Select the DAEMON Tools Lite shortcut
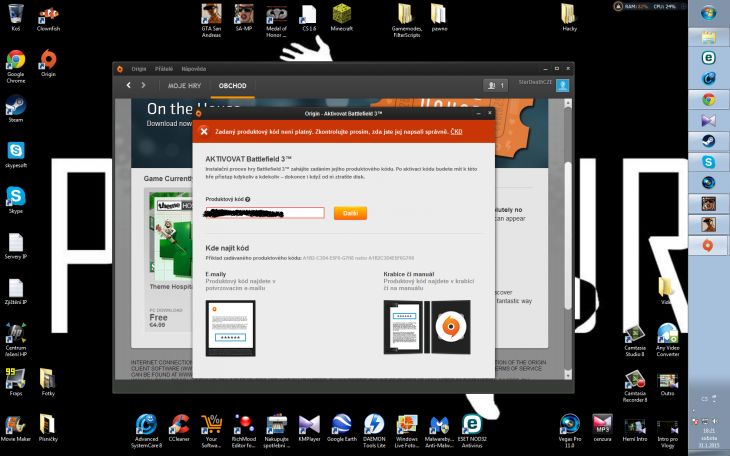The width and height of the screenshot is (730, 456). [x=374, y=430]
